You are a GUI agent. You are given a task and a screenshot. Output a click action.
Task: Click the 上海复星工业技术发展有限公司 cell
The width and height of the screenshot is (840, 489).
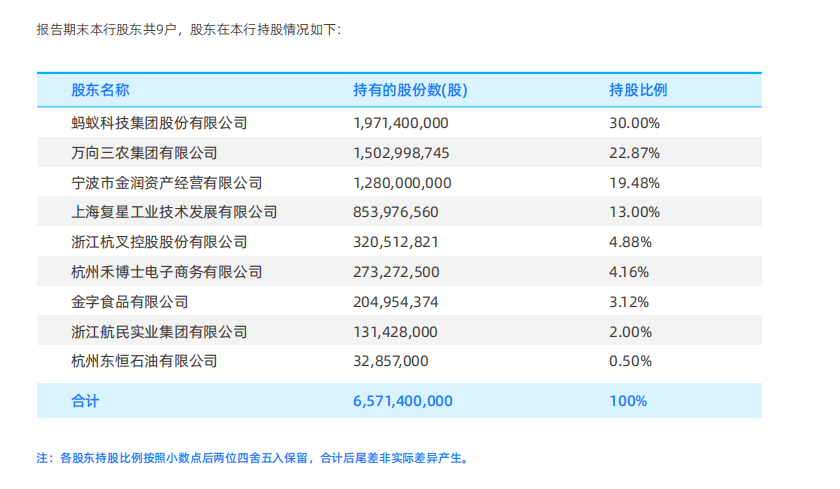coord(174,212)
